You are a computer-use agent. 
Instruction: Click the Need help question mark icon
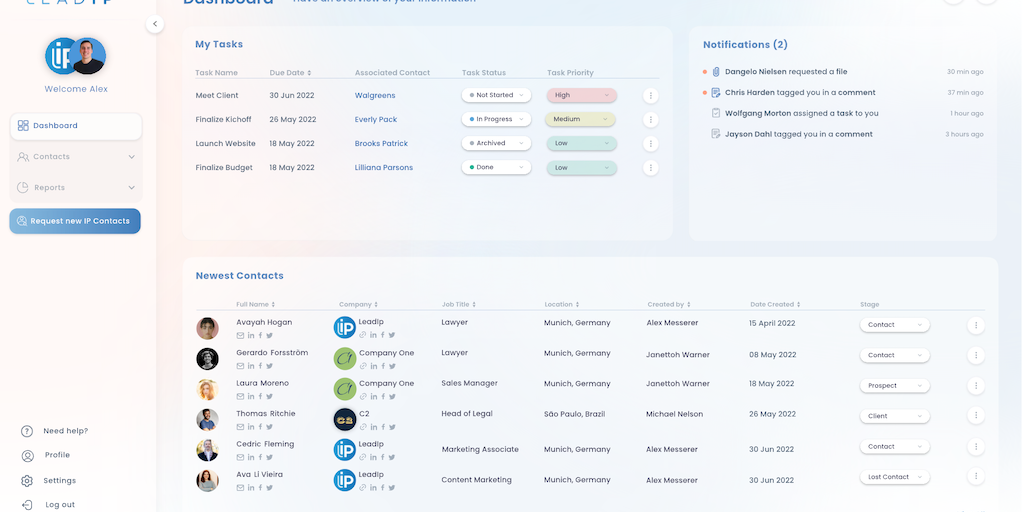[27, 431]
